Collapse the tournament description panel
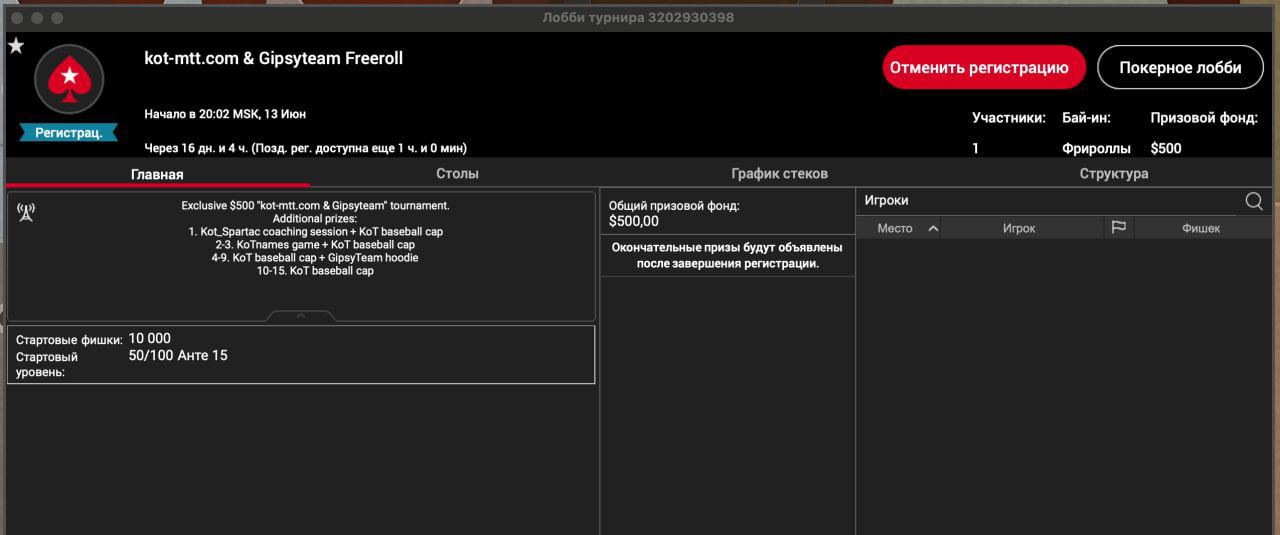The height and width of the screenshot is (535, 1280). pos(301,315)
